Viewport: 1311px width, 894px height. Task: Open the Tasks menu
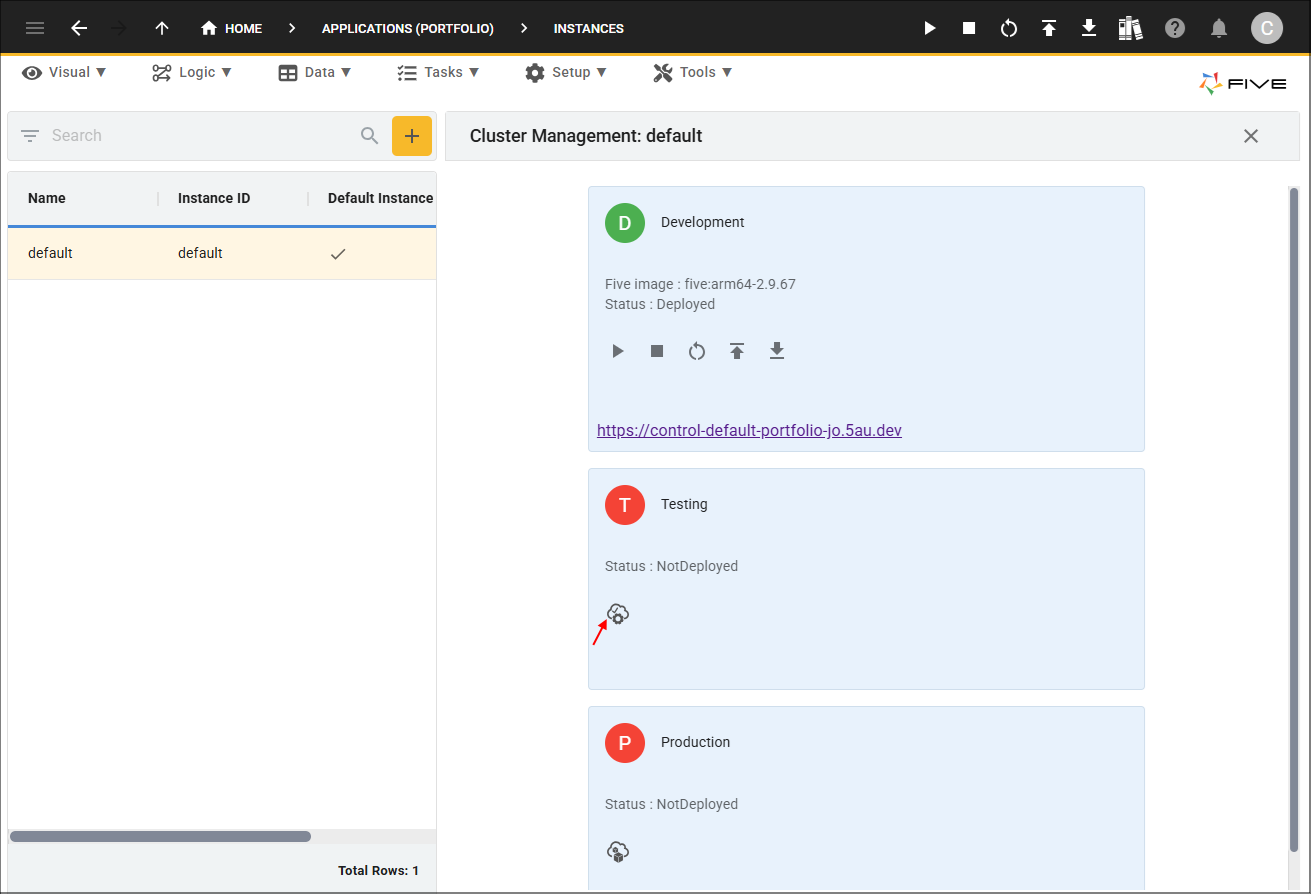click(438, 72)
